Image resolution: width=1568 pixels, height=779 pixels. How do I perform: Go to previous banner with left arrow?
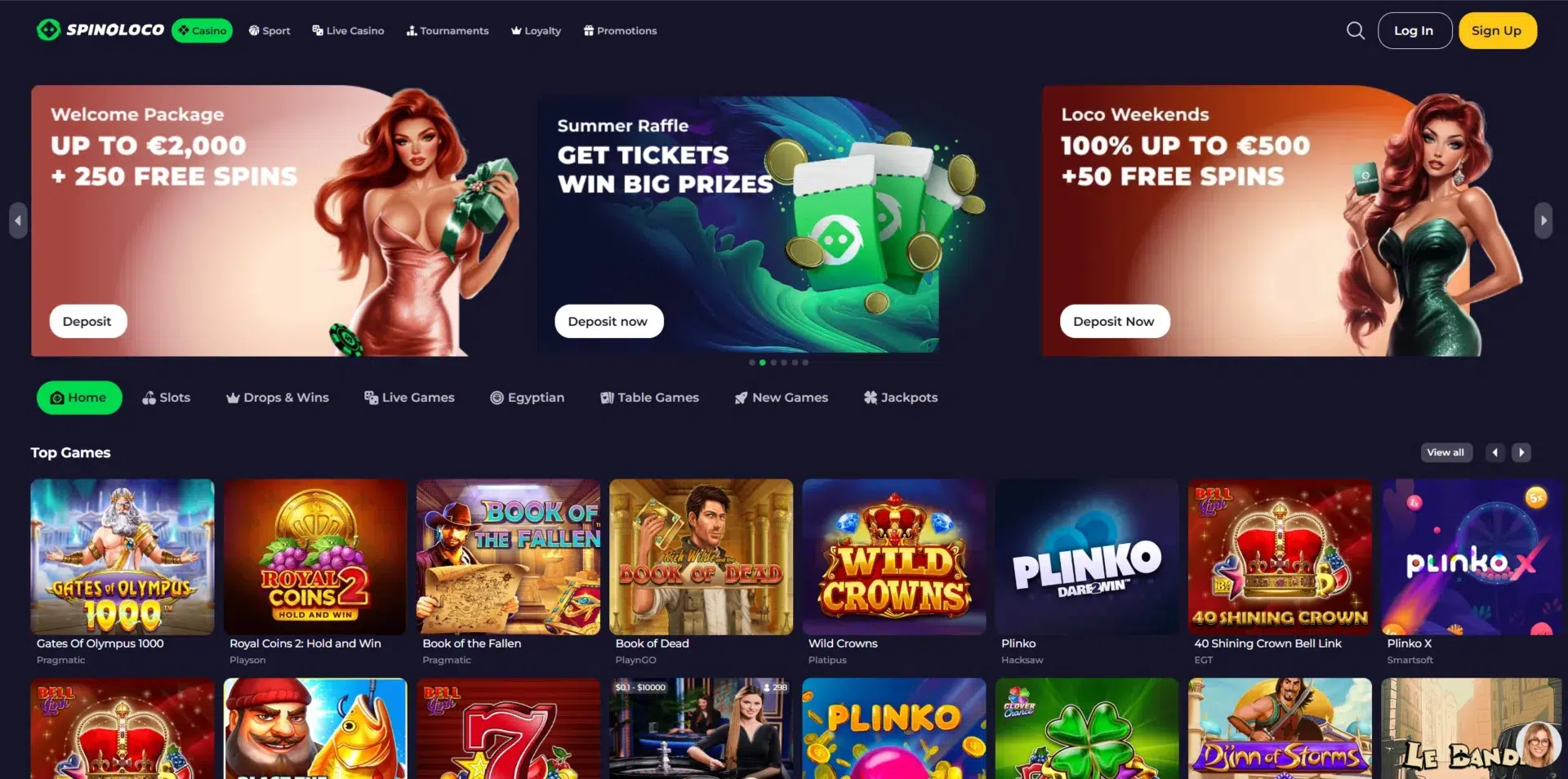tap(18, 220)
